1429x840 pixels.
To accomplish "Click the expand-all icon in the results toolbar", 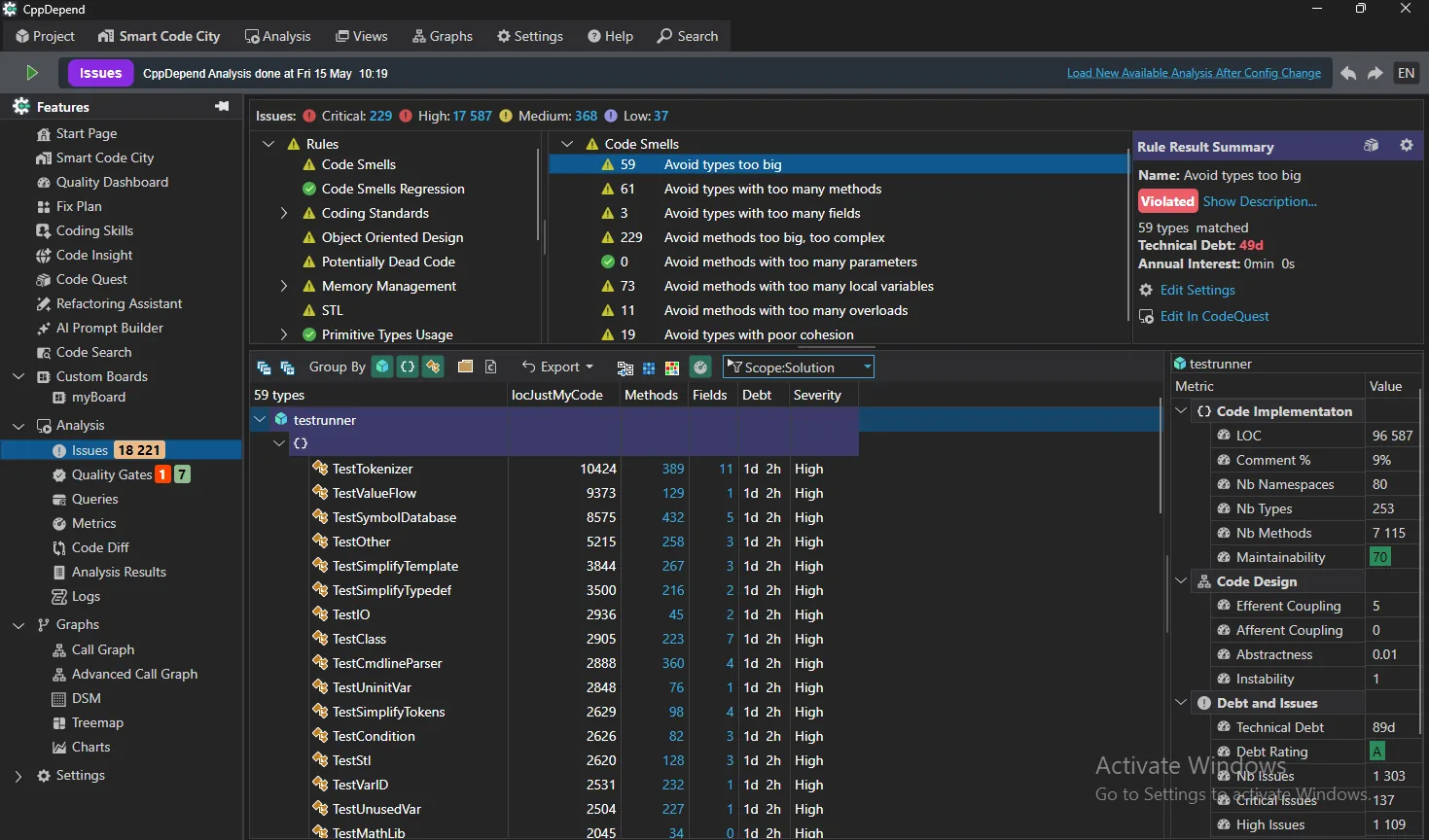I will pos(287,367).
